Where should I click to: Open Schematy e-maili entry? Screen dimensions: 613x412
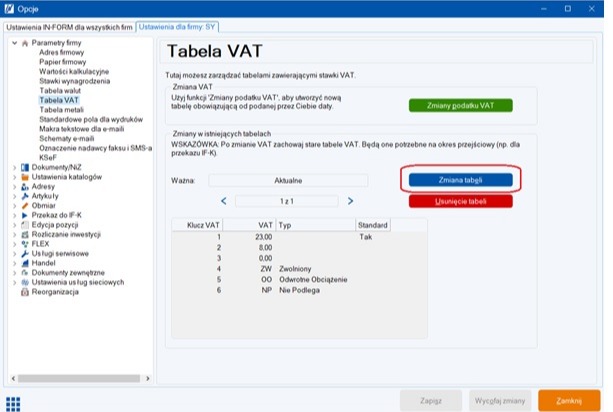click(66, 138)
